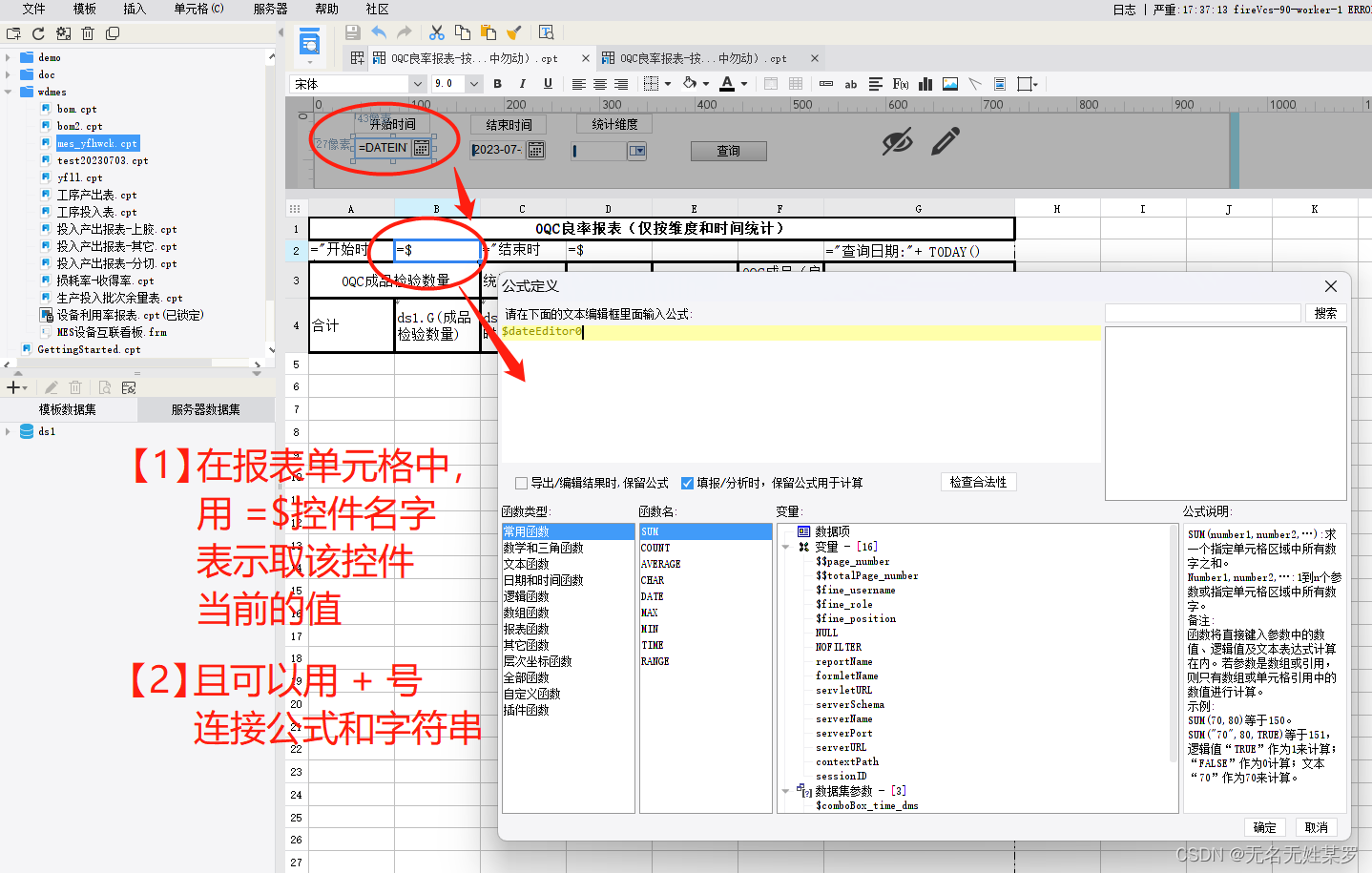Open the font size dropdown
The width and height of the screenshot is (1372, 873).
[473, 84]
